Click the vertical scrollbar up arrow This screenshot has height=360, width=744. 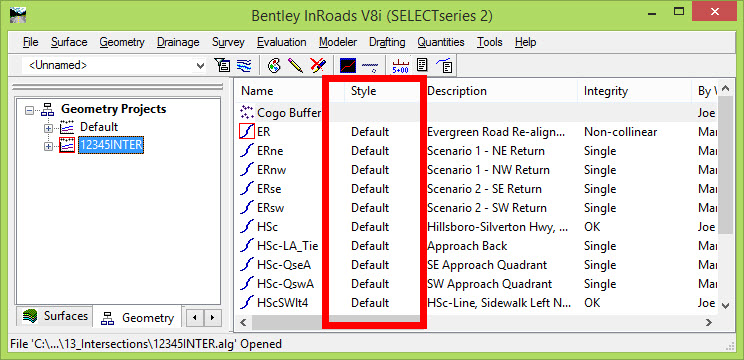click(725, 89)
